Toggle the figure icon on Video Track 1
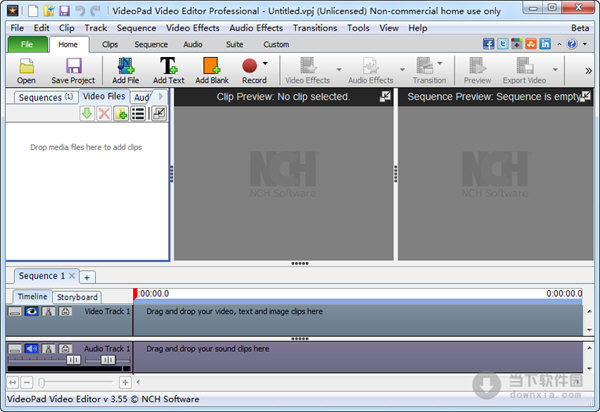The image size is (600, 412). click(x=49, y=311)
